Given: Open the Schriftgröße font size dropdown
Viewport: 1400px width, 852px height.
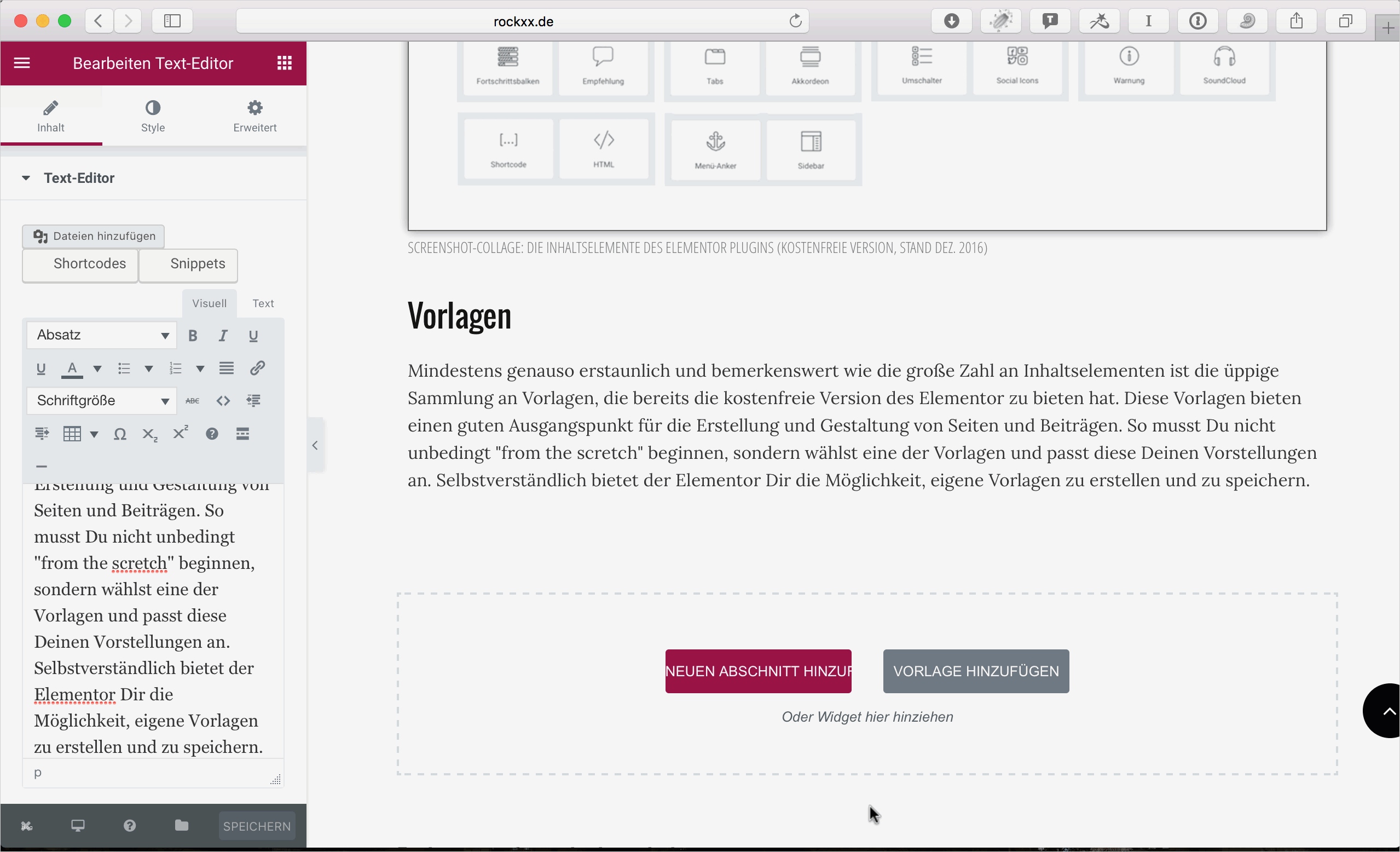Looking at the screenshot, I should pos(101,400).
